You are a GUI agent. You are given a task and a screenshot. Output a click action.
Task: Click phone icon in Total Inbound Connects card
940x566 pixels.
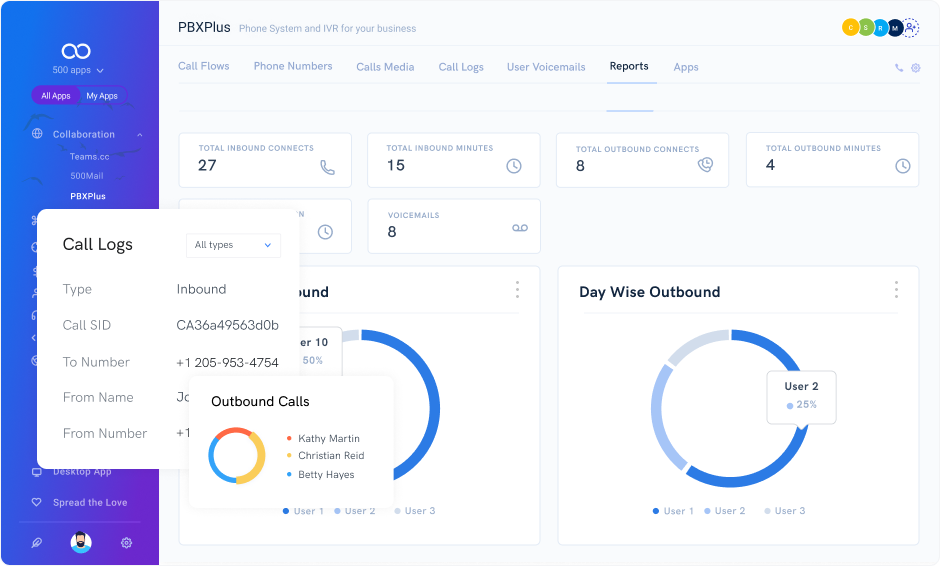(x=327, y=167)
